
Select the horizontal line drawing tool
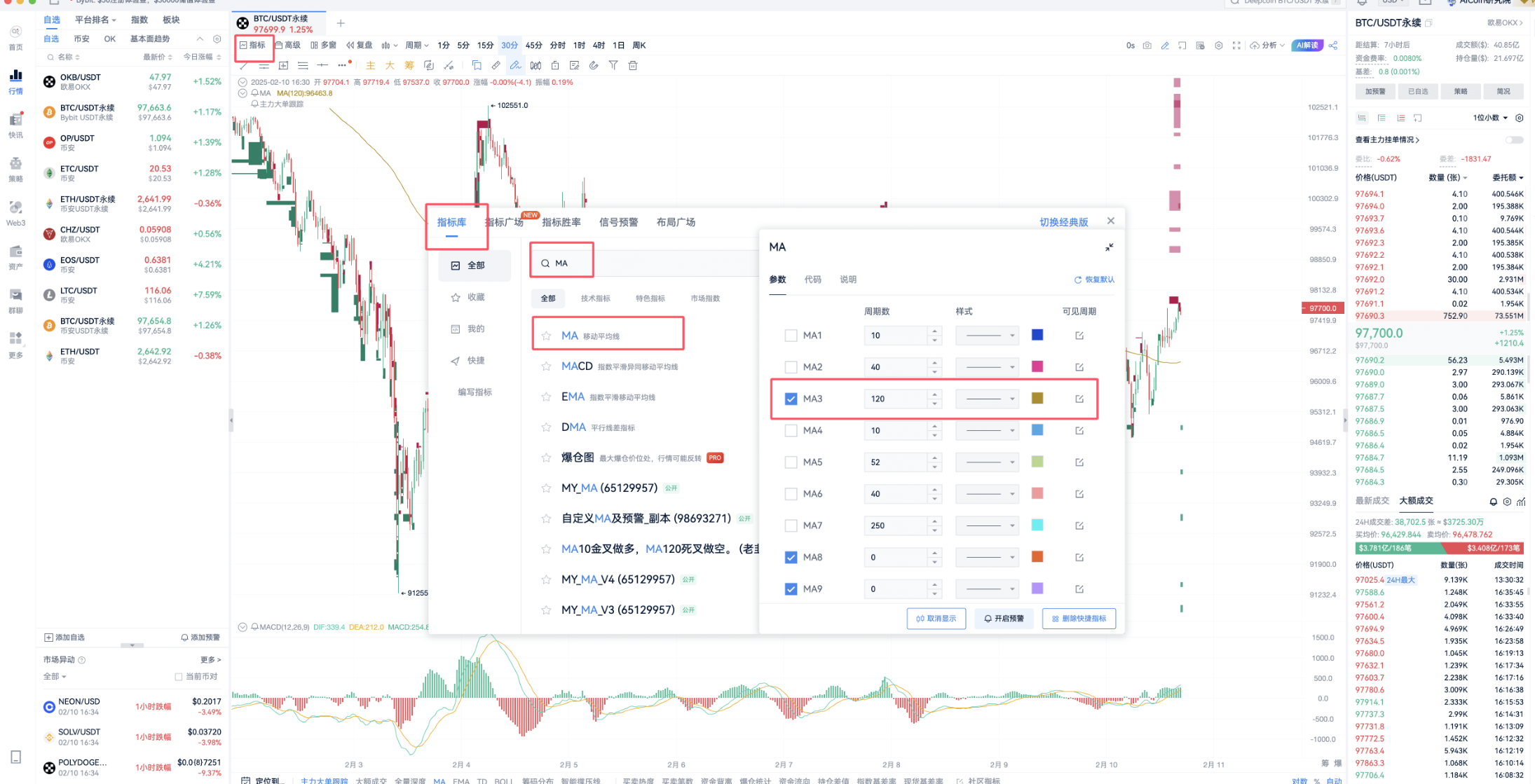[322, 65]
